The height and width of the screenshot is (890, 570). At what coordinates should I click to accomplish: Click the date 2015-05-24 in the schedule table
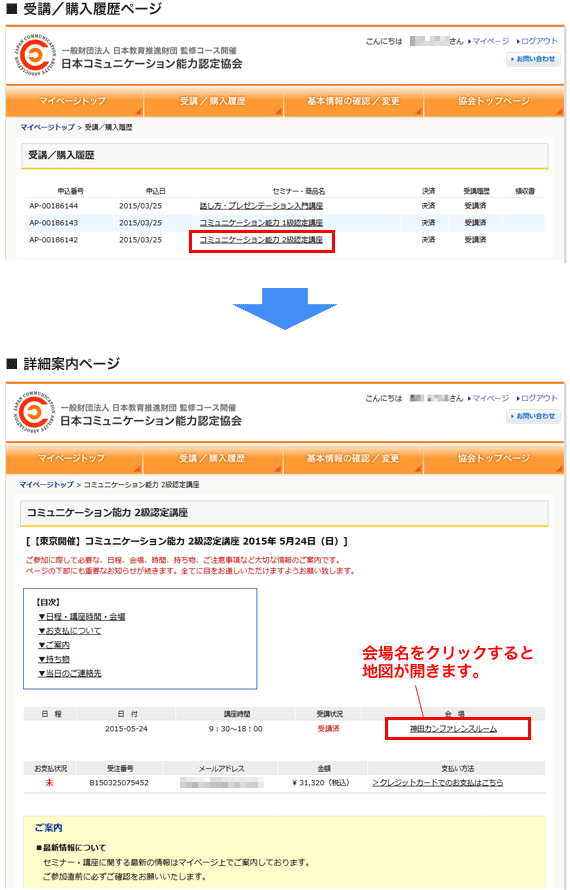(126, 729)
